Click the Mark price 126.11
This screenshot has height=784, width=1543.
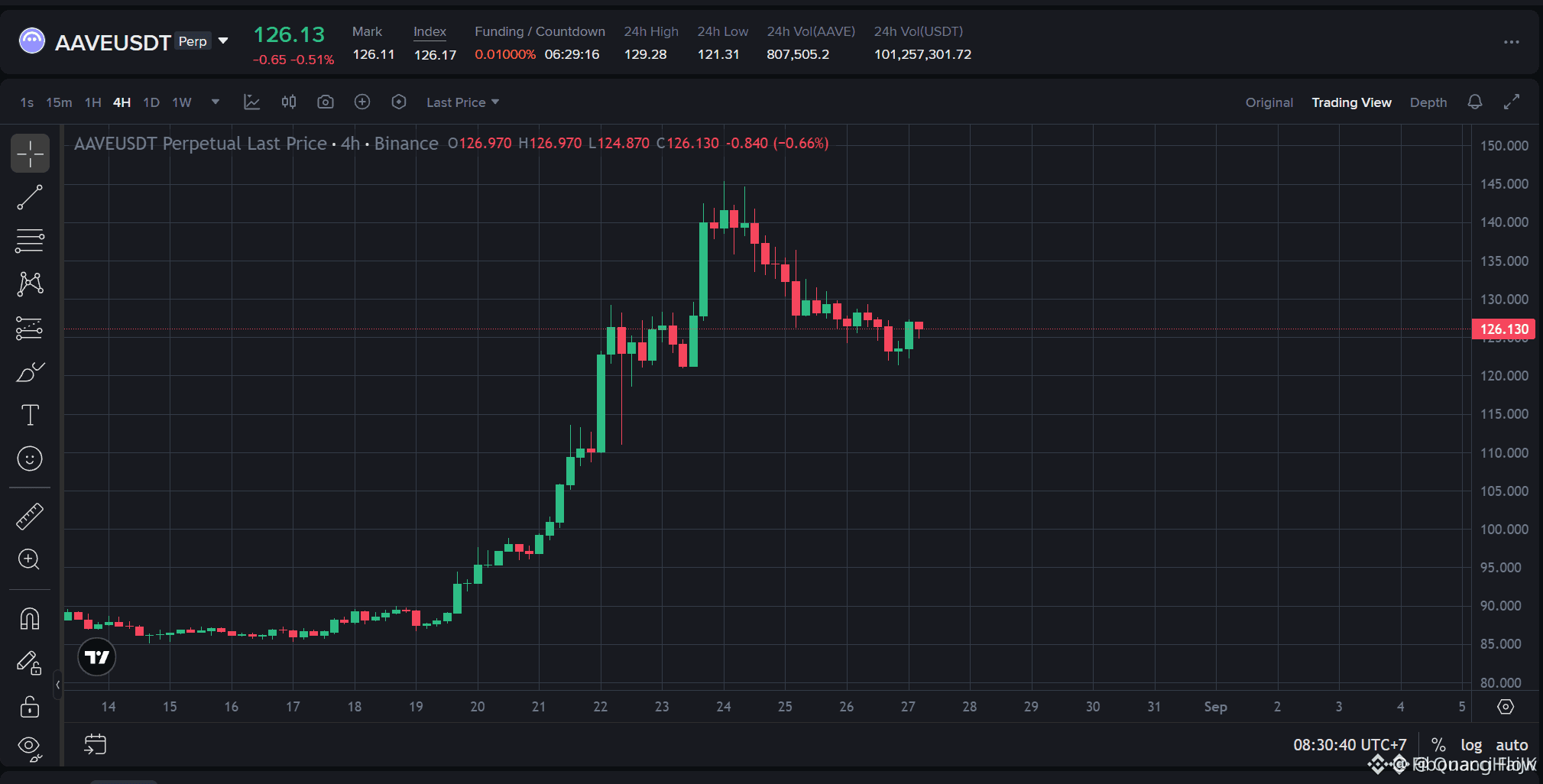[374, 54]
